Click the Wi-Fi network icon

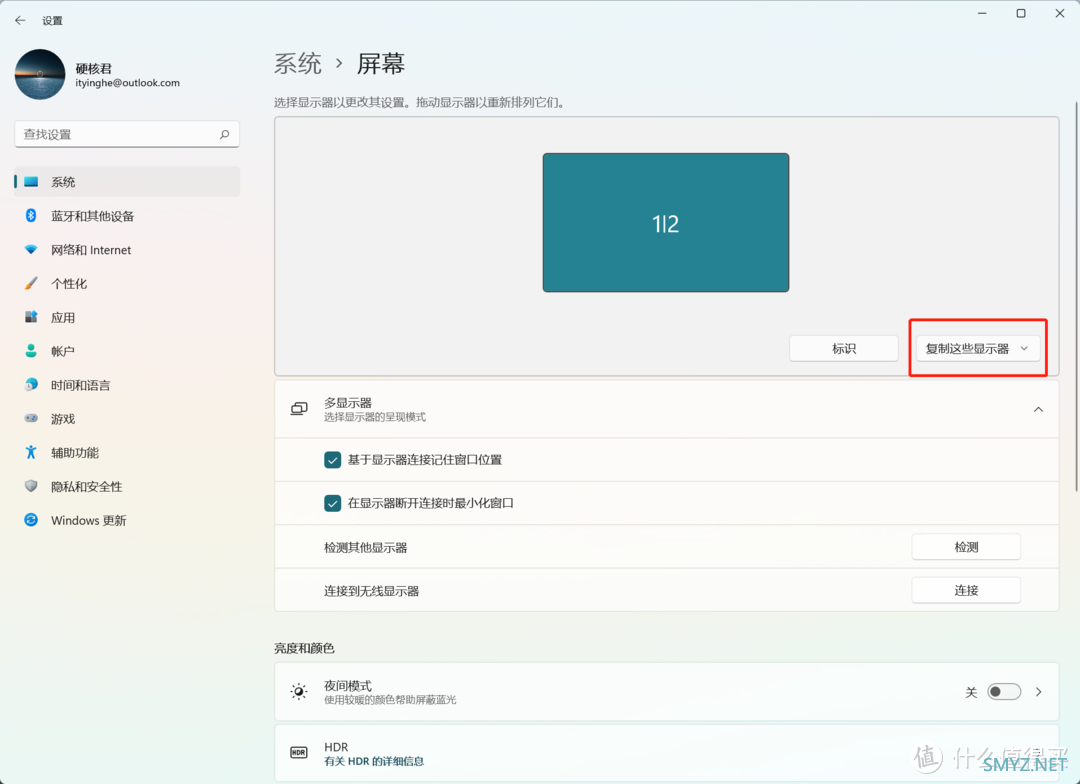[31, 249]
